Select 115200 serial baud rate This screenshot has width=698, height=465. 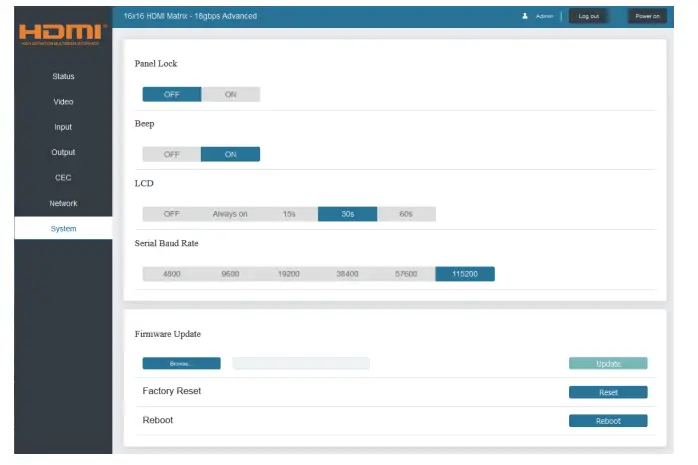point(465,274)
